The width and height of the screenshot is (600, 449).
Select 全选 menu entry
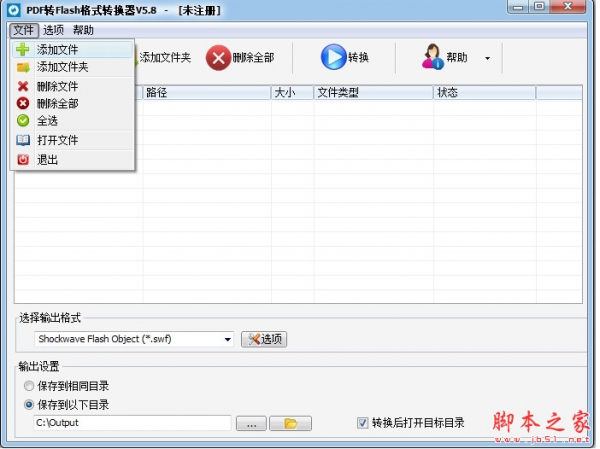[73, 121]
